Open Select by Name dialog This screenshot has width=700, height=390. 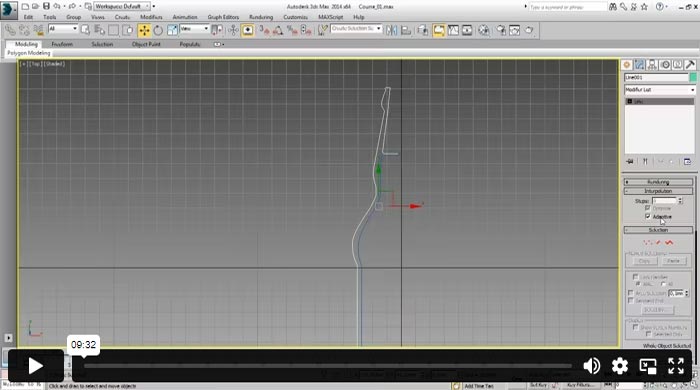click(x=99, y=30)
